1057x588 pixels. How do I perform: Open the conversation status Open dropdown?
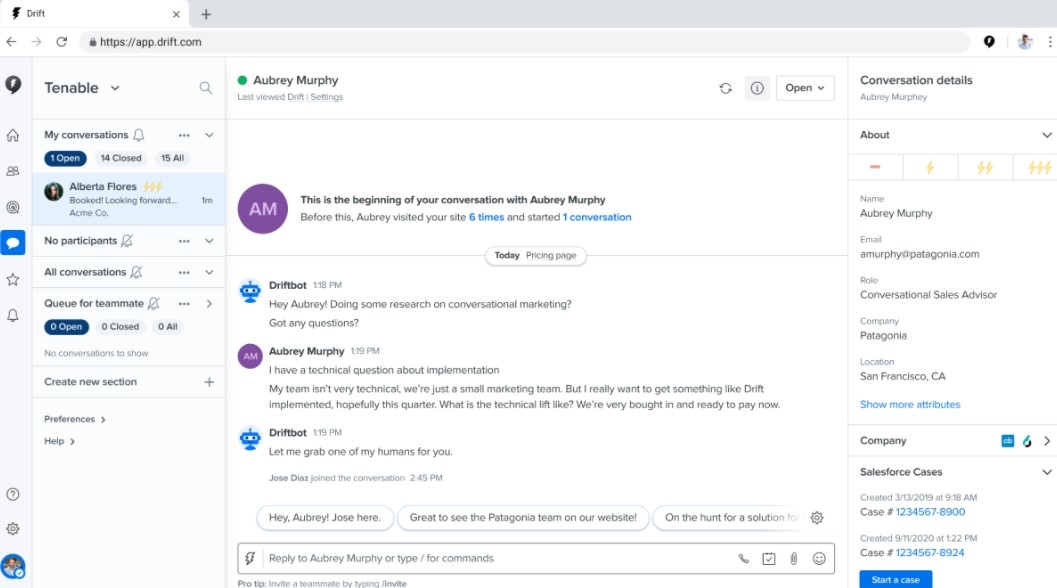click(x=805, y=88)
